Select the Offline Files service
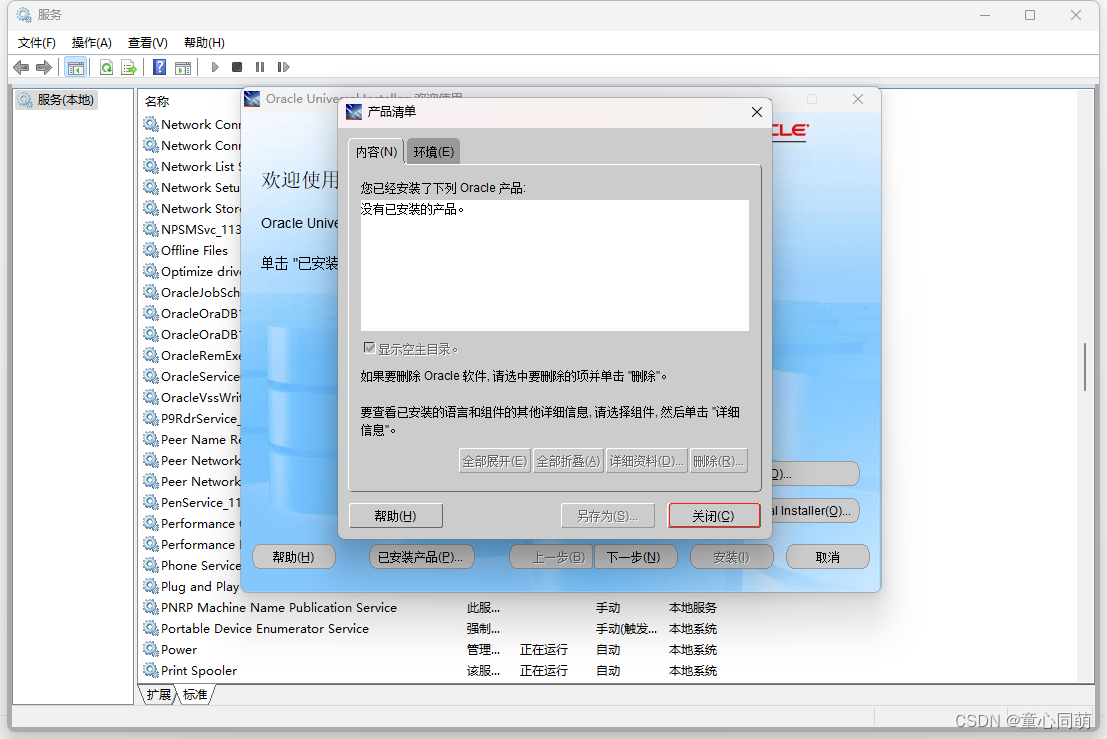Viewport: 1107px width, 739px height. [x=194, y=251]
